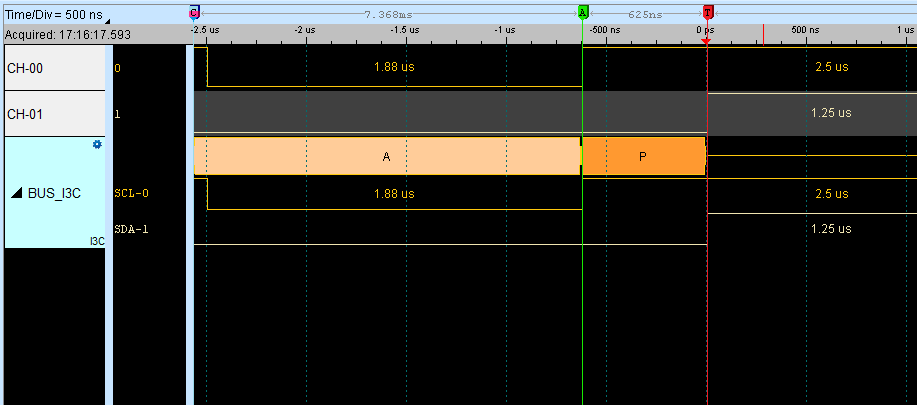Click the I3C protocol tag label
This screenshot has width=917, height=405.
[97, 241]
